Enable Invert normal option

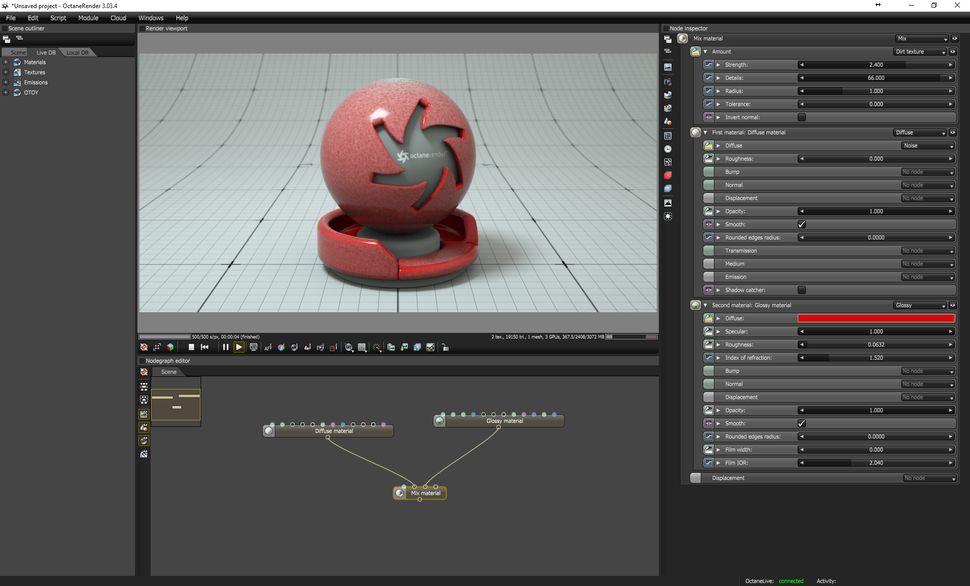coord(801,117)
